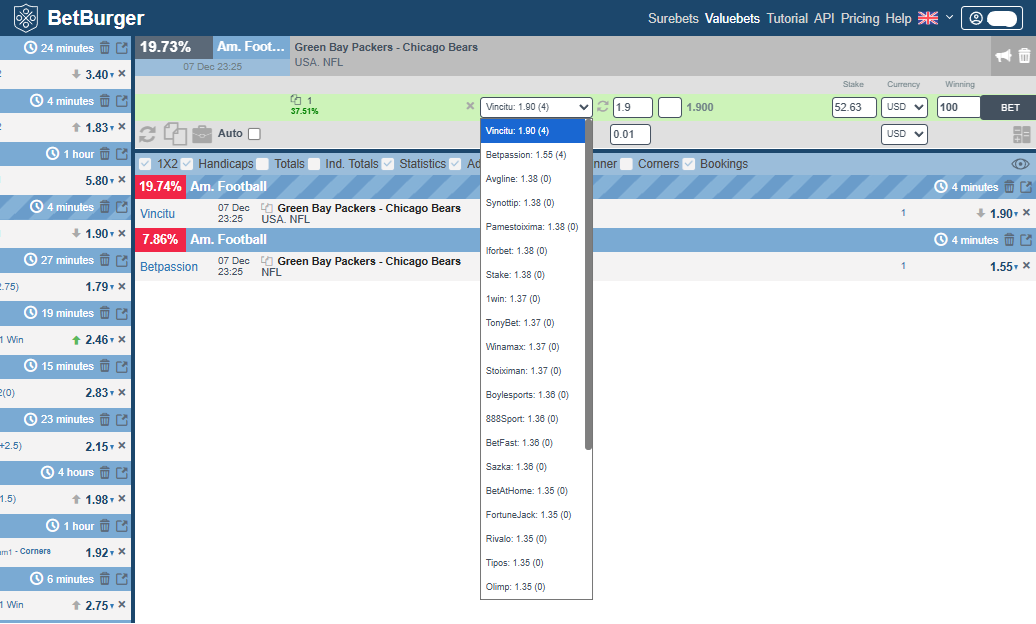The width and height of the screenshot is (1036, 624).
Task: Open sidebar 4 hours item externally
Action: click(x=122, y=473)
